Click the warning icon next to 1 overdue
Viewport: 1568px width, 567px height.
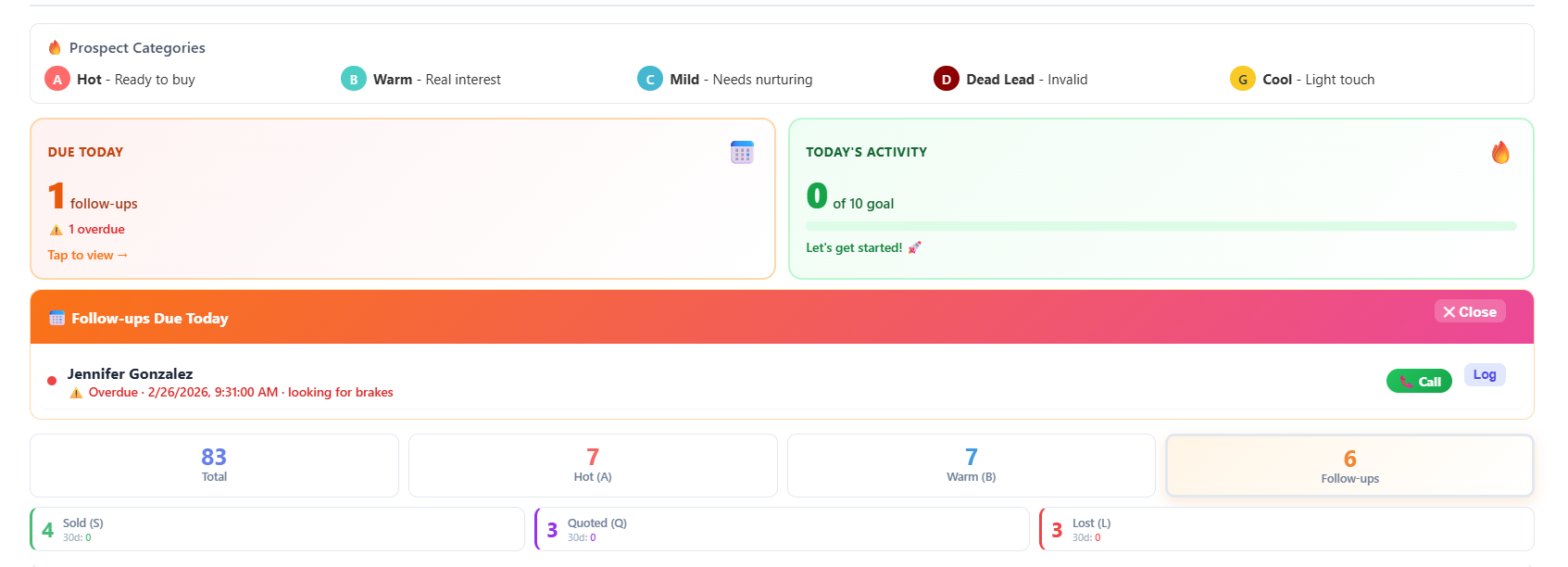(x=56, y=230)
